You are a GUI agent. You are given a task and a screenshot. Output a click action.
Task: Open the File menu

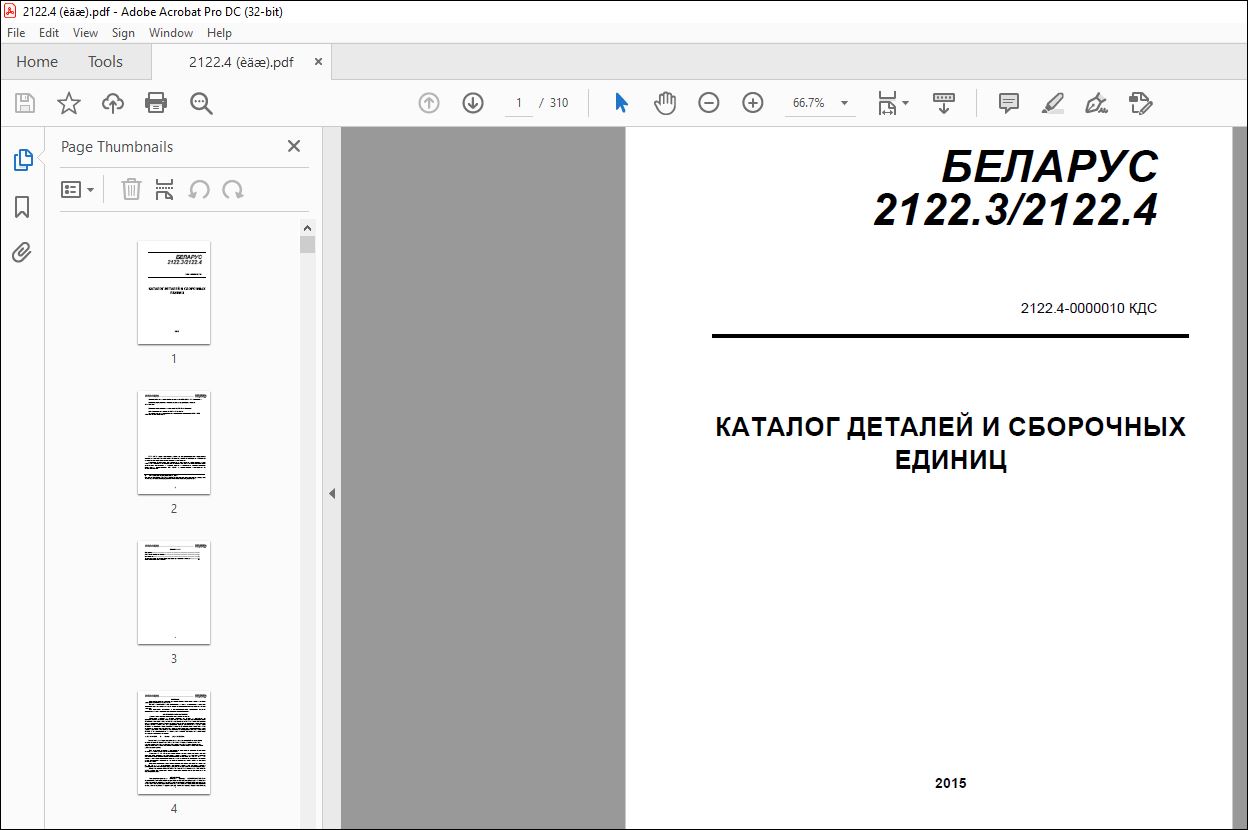(x=16, y=33)
